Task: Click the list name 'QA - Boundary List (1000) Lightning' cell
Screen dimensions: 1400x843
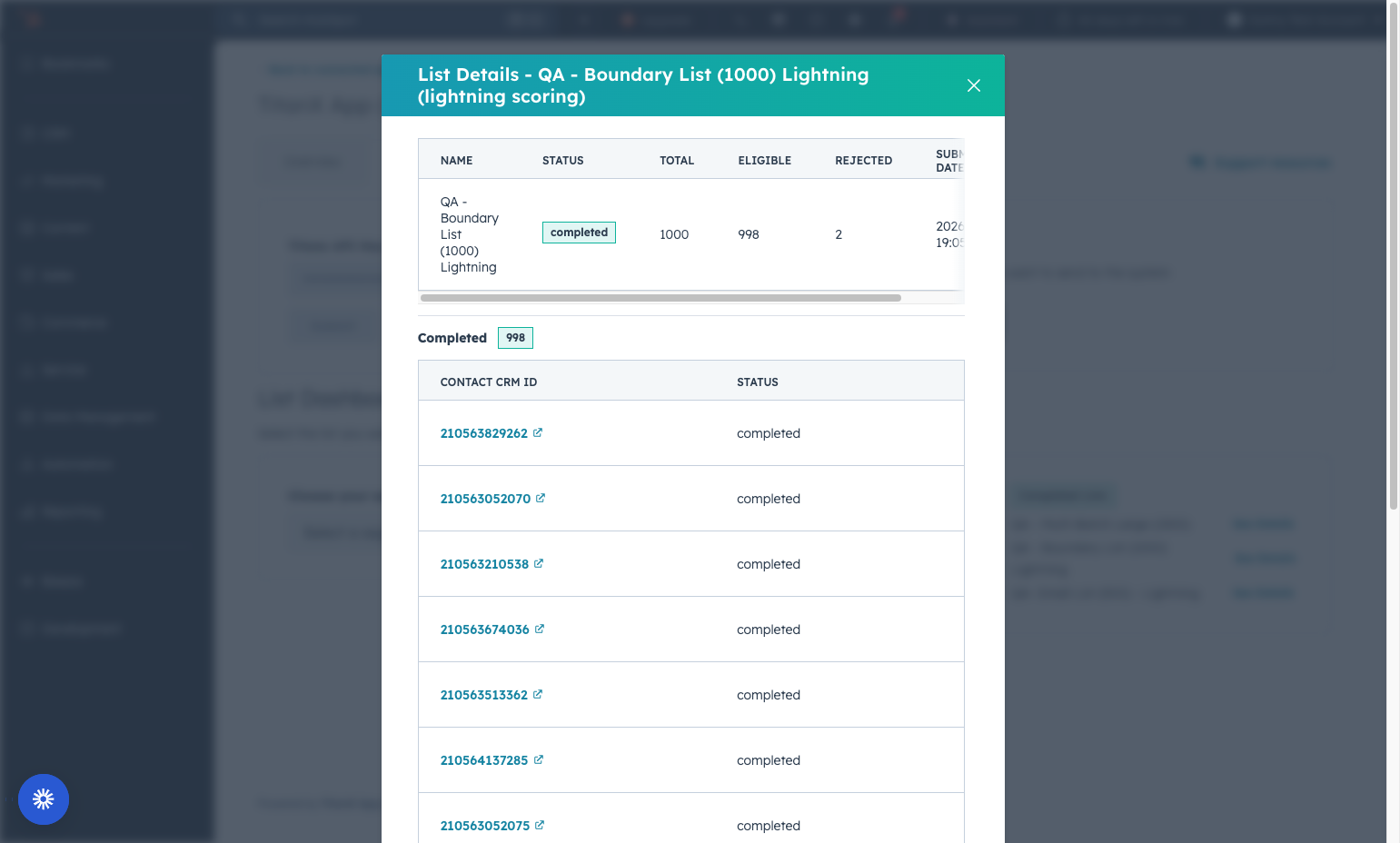Action: [470, 234]
